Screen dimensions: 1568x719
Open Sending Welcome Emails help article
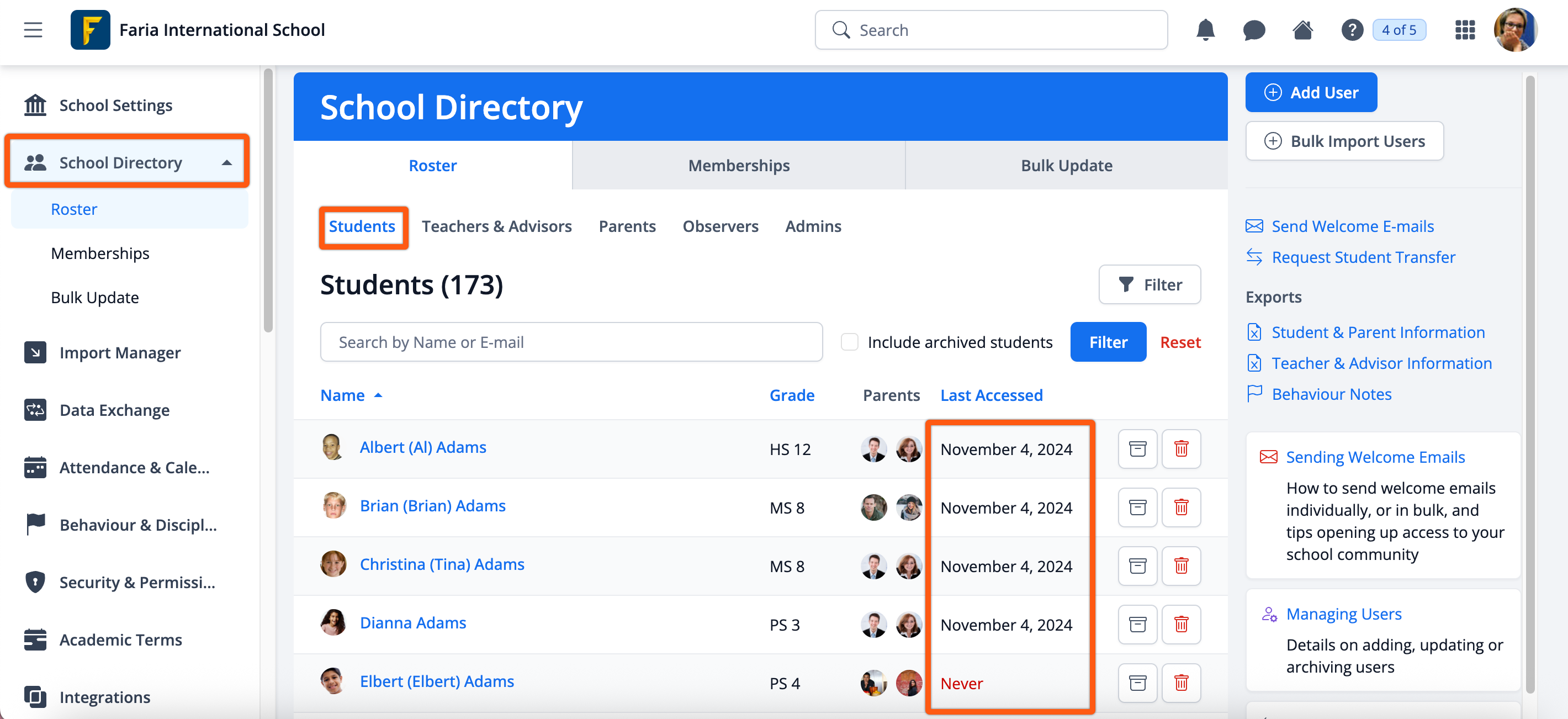pos(1375,457)
